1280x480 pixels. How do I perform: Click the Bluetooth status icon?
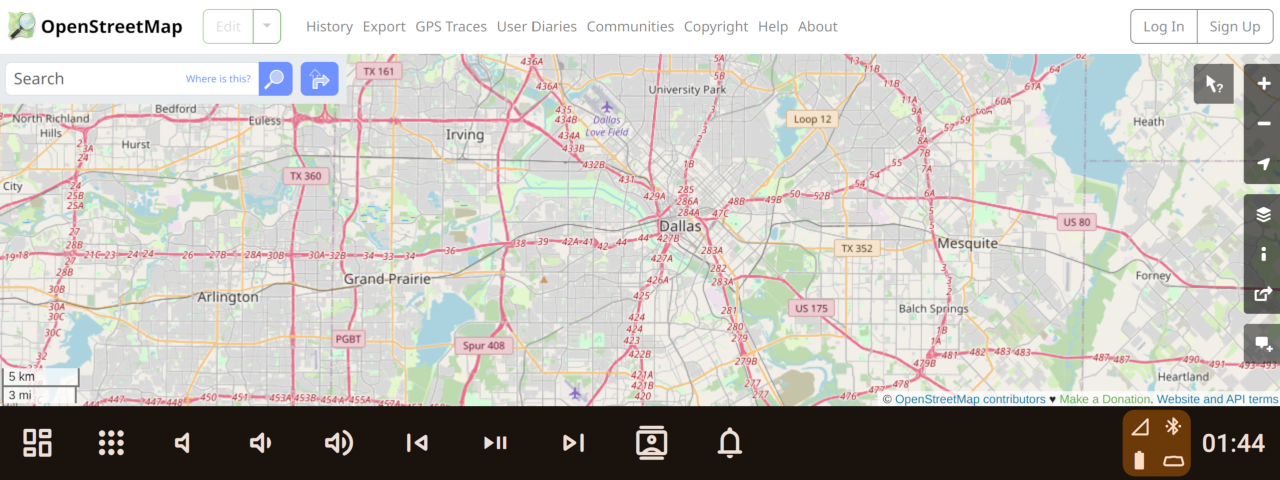1174,427
